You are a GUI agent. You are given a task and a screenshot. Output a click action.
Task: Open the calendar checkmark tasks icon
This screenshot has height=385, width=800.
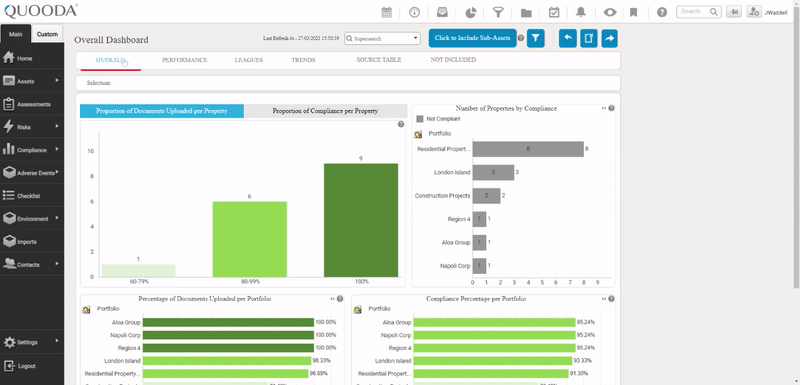tap(554, 12)
